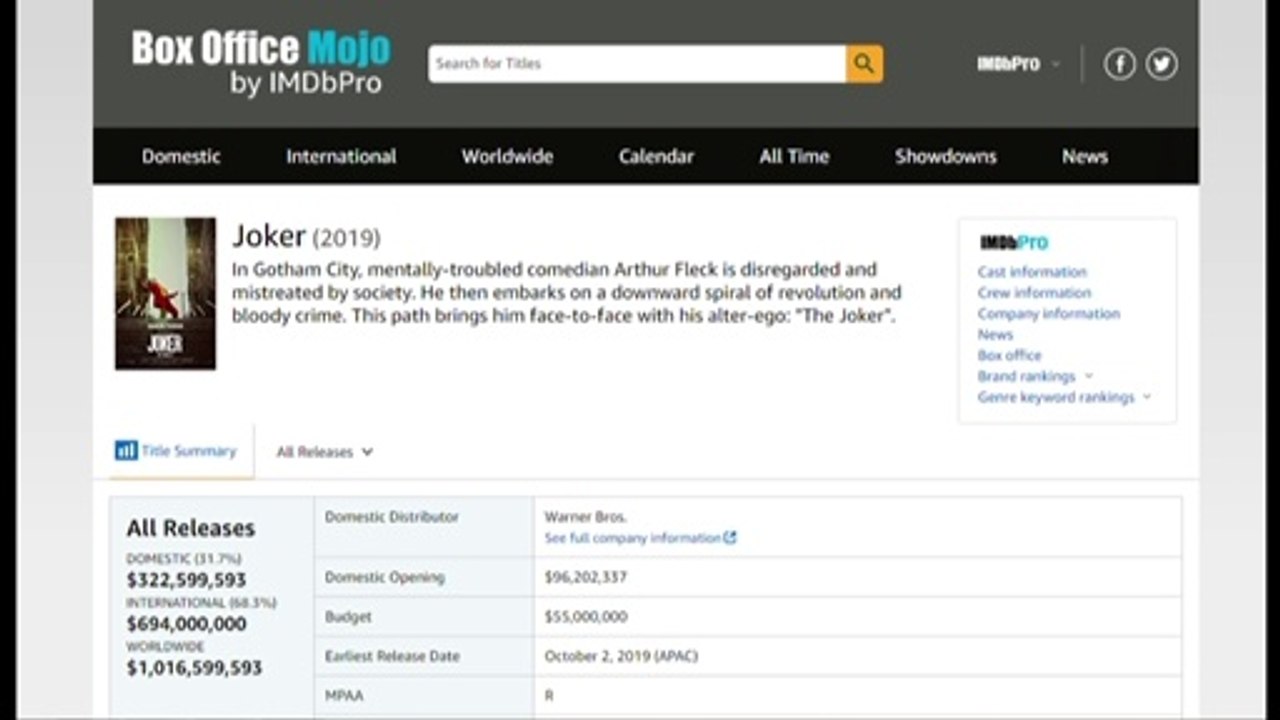Open the Box office sidebar link
The height and width of the screenshot is (720, 1280).
click(1009, 355)
